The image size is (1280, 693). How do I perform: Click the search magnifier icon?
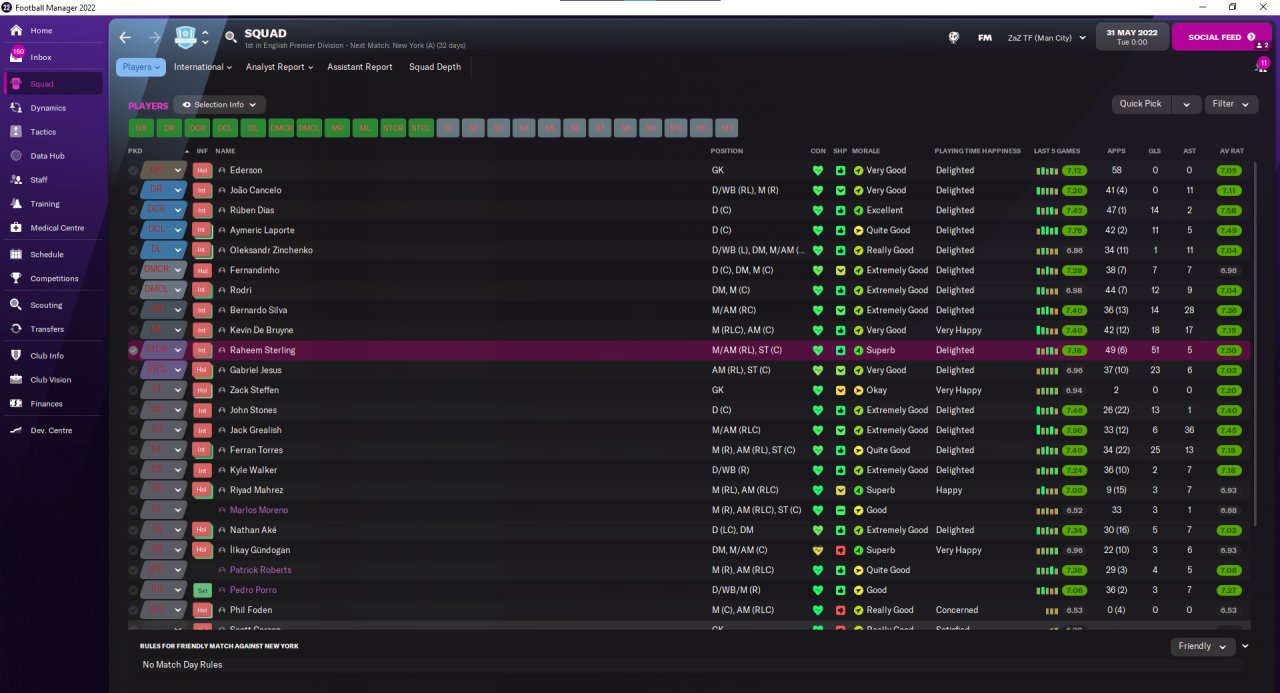coord(231,37)
